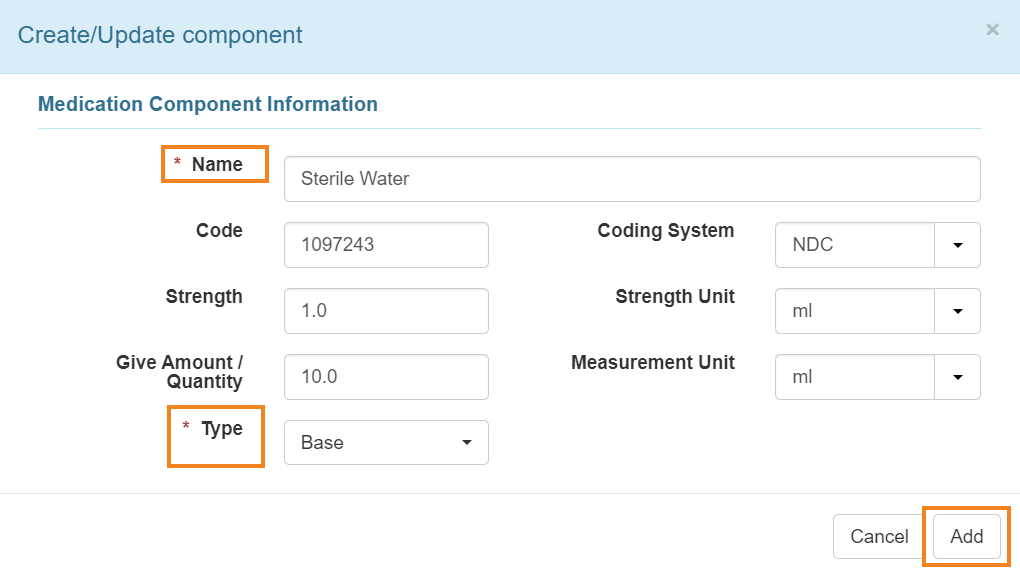The height and width of the screenshot is (575, 1020).
Task: Expand the Coding System dropdown arrow
Action: [x=957, y=245]
